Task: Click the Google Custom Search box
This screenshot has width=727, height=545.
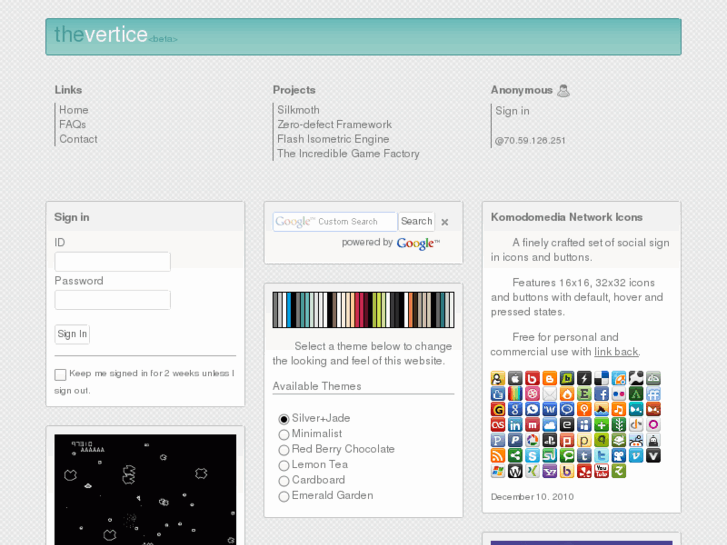Action: (335, 222)
